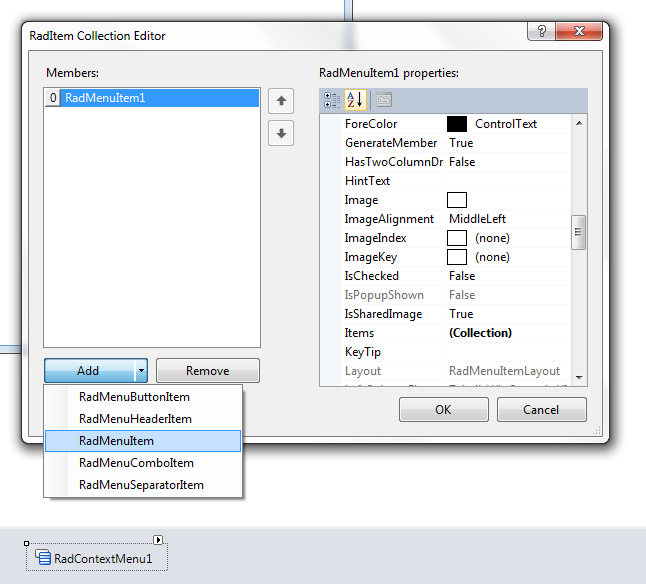Choose RadMenuHeaderItem from the Add list

pos(143,419)
